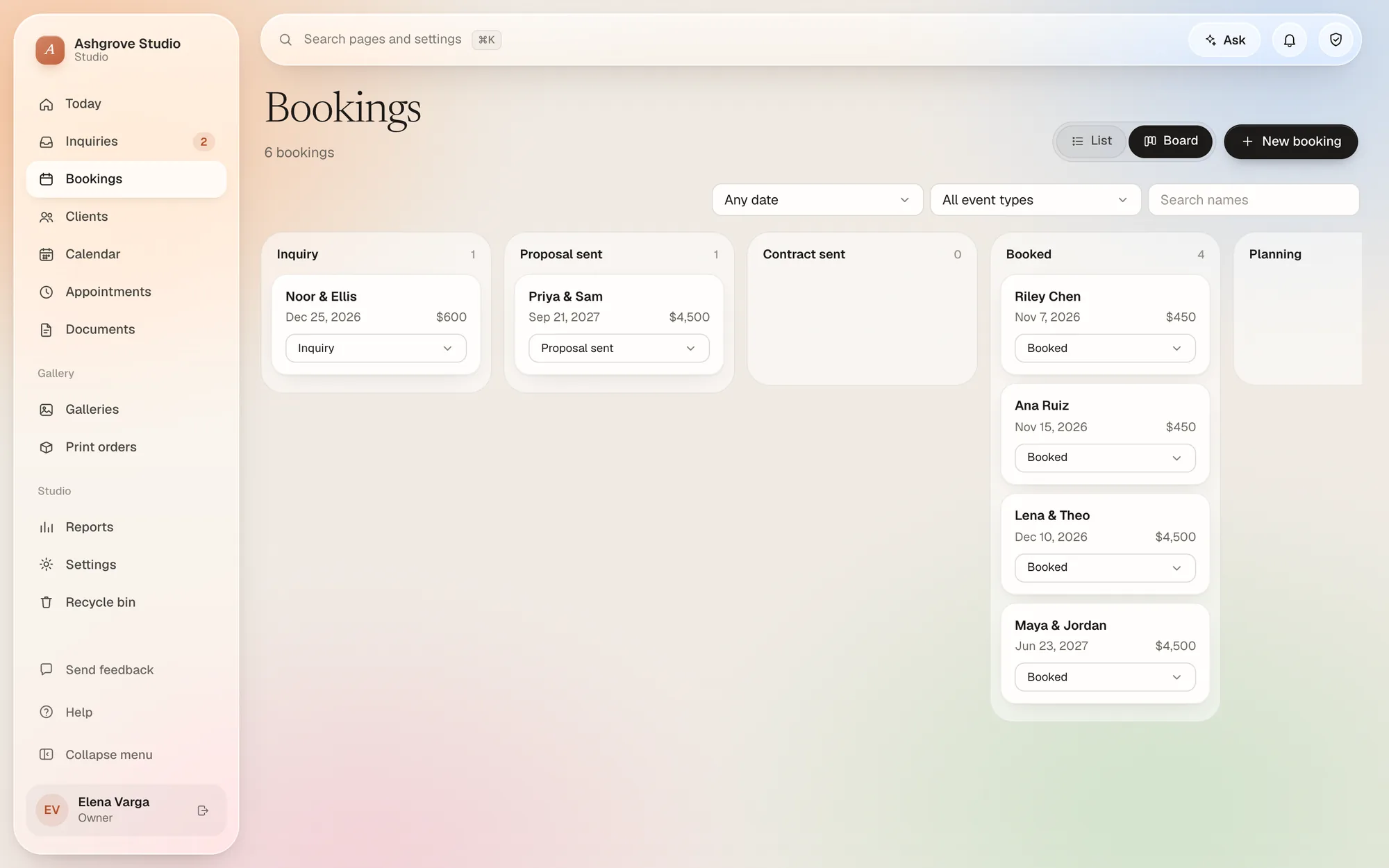Click the Documents file icon
Viewport: 1389px width, 868px height.
coord(47,330)
